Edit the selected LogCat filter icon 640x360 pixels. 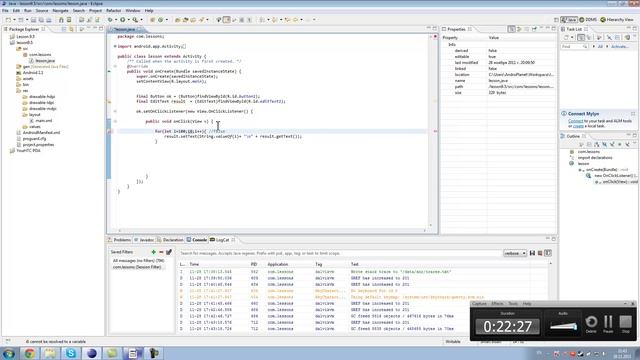[169, 252]
